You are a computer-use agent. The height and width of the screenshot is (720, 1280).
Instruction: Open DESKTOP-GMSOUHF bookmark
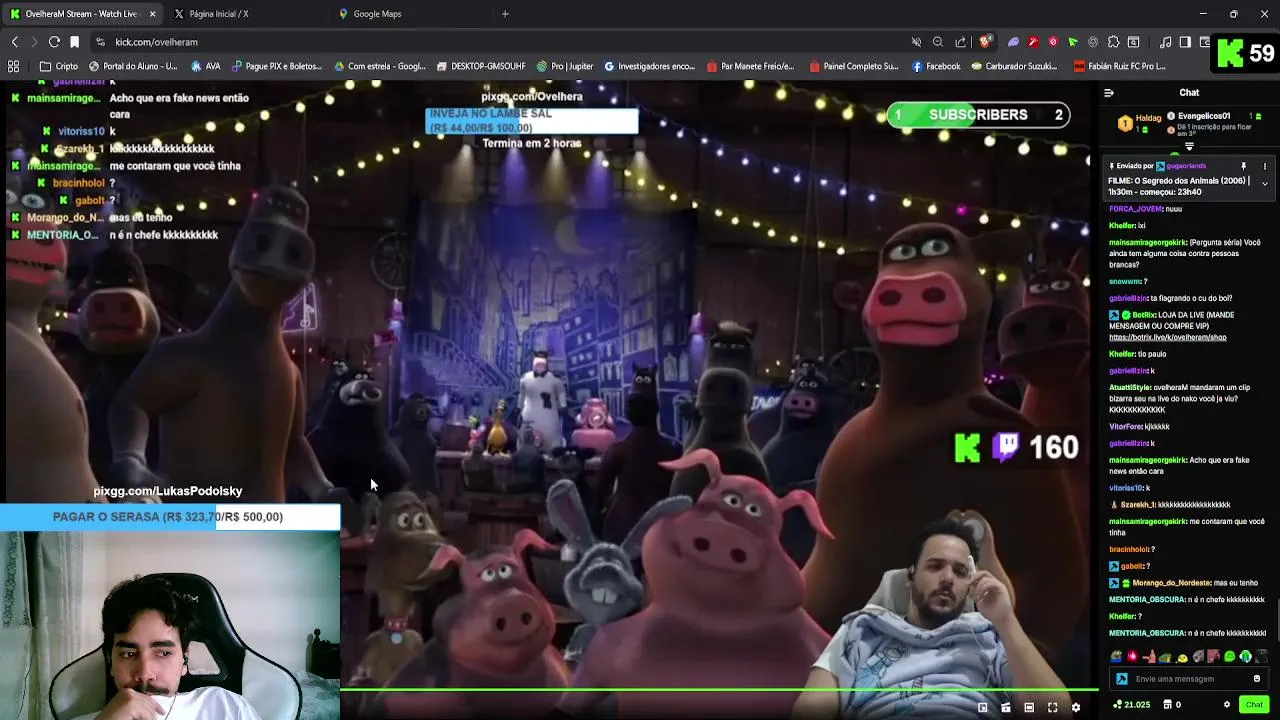point(481,66)
